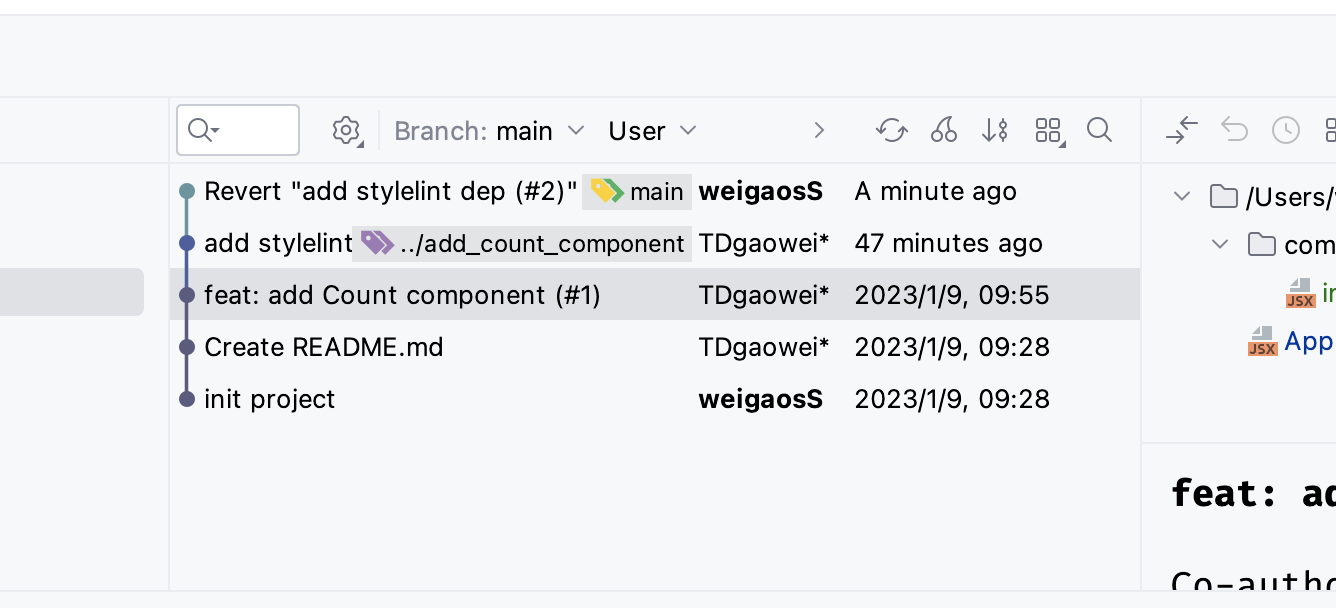Screen dimensions: 1336x608
Task: Click the log presentation settings grid icon
Action: tap(1048, 130)
